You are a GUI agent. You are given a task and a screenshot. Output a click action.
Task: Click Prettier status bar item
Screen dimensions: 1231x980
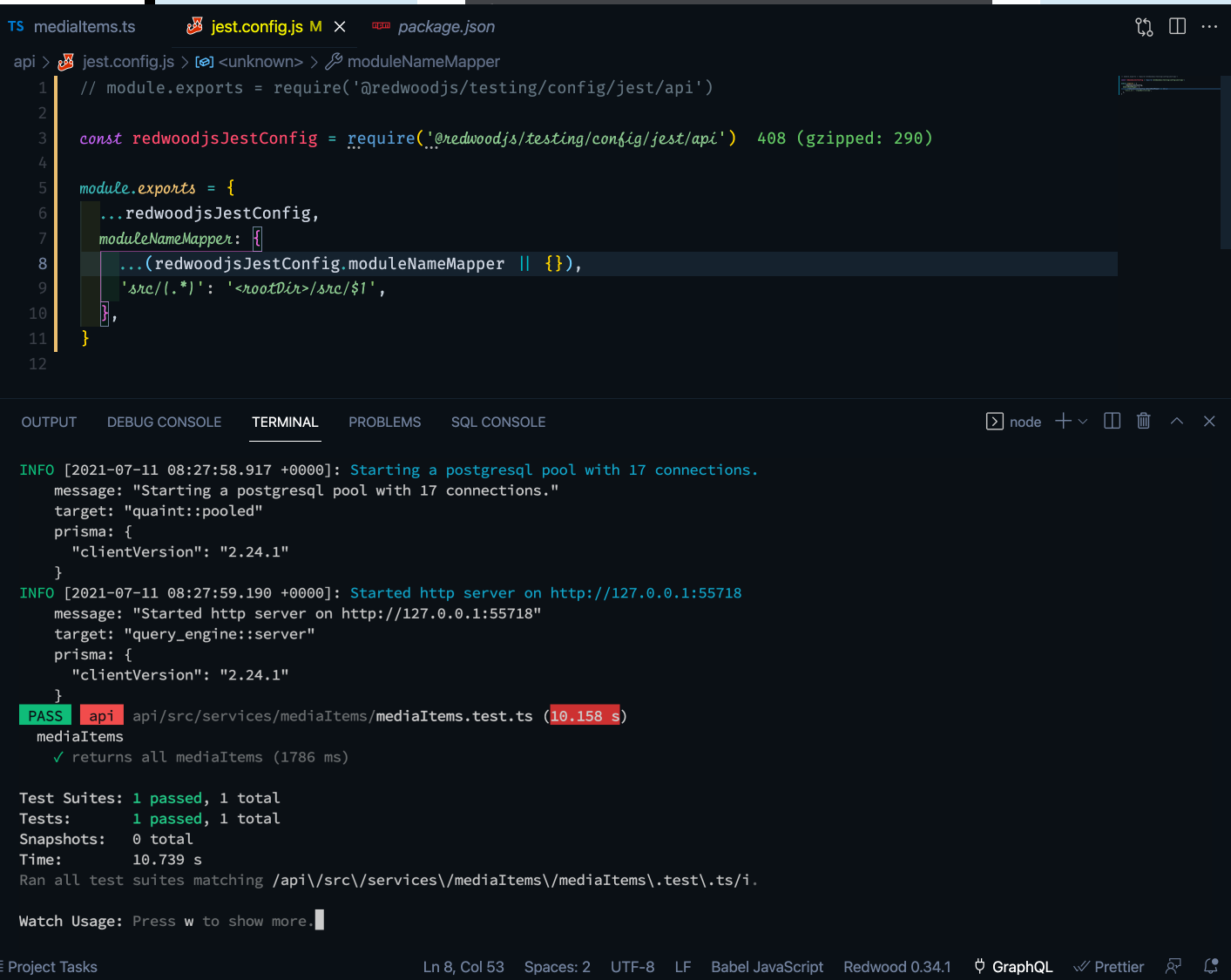click(x=1109, y=967)
